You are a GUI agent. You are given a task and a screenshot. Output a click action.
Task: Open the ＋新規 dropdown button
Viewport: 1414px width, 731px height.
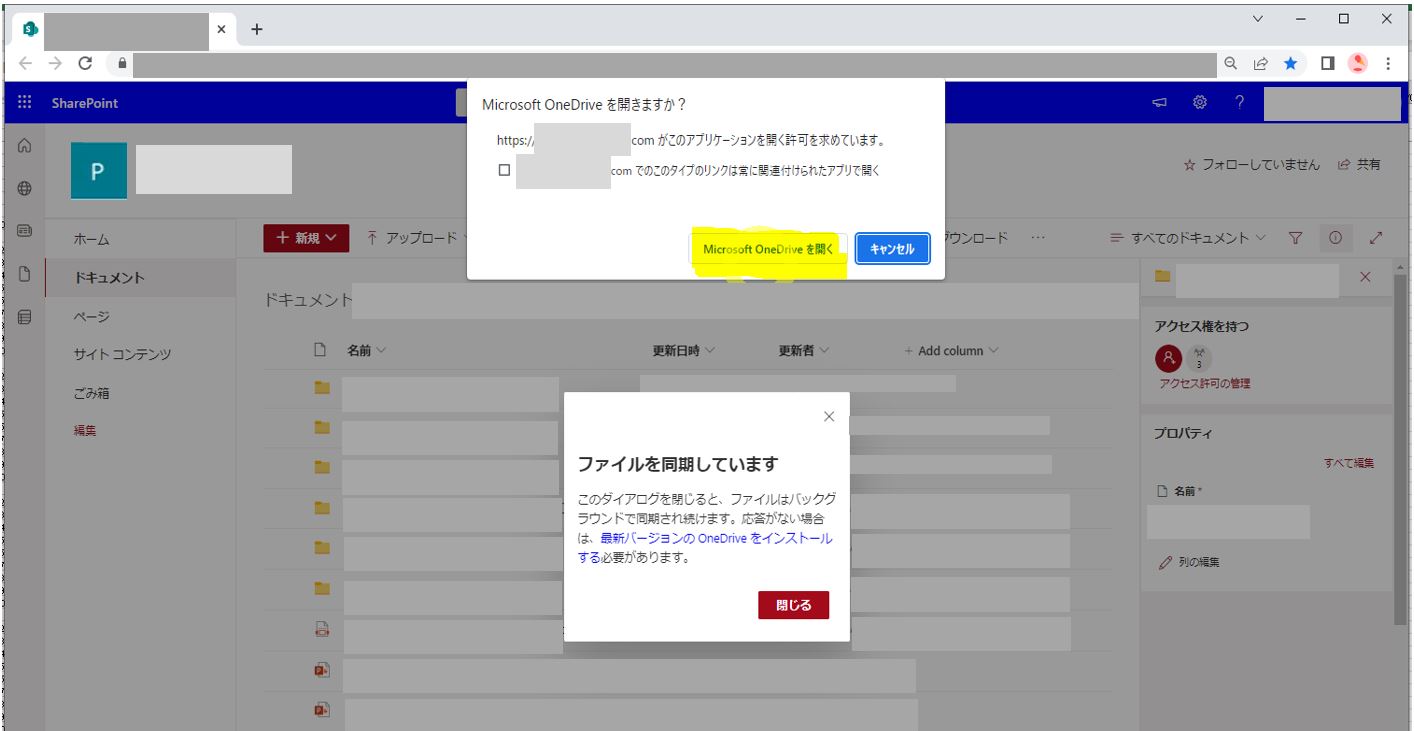point(306,238)
